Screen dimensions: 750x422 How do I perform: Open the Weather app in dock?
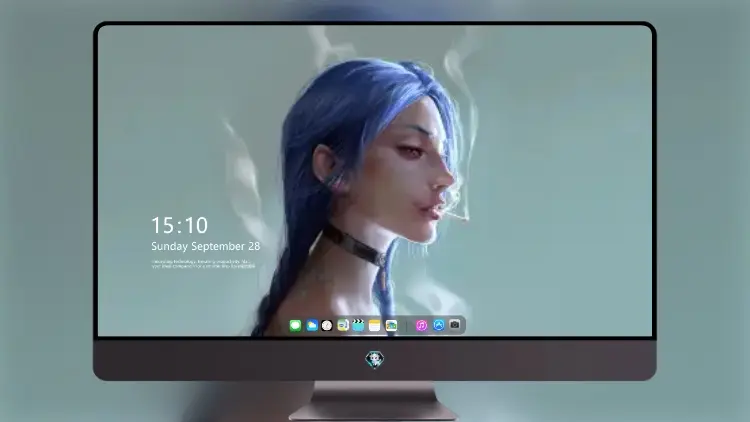pyautogui.click(x=311, y=326)
